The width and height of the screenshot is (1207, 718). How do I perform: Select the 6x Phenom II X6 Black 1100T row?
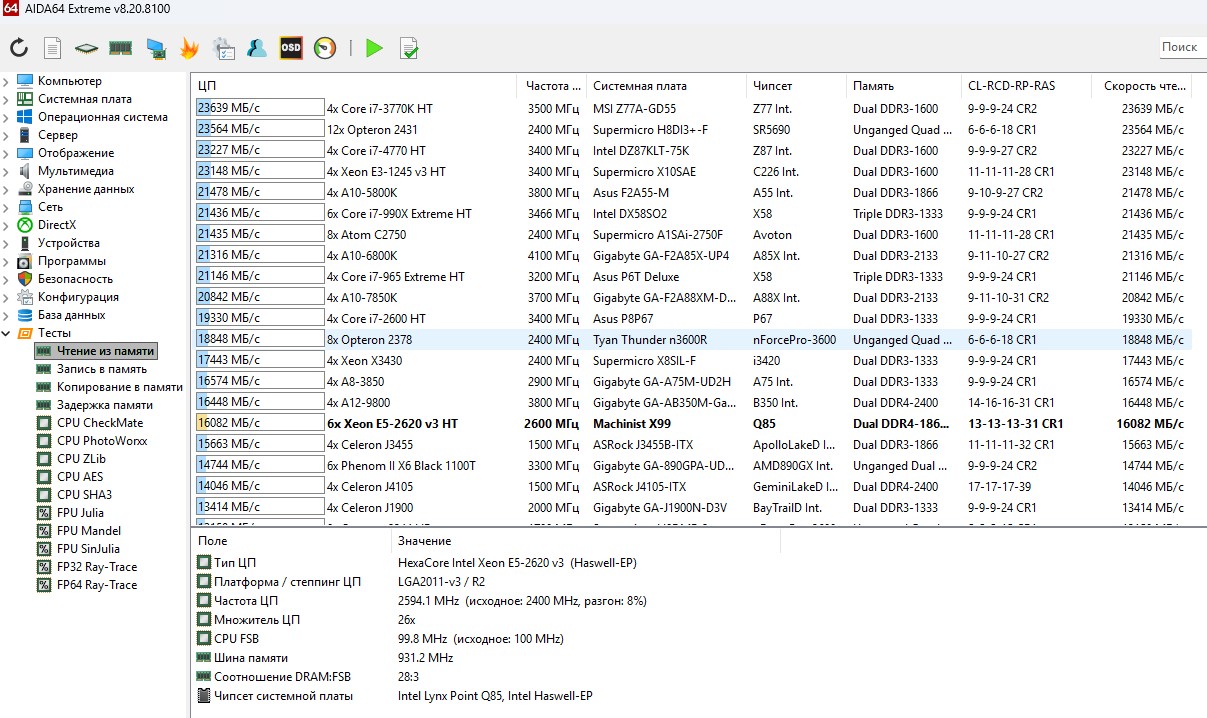(x=691, y=465)
